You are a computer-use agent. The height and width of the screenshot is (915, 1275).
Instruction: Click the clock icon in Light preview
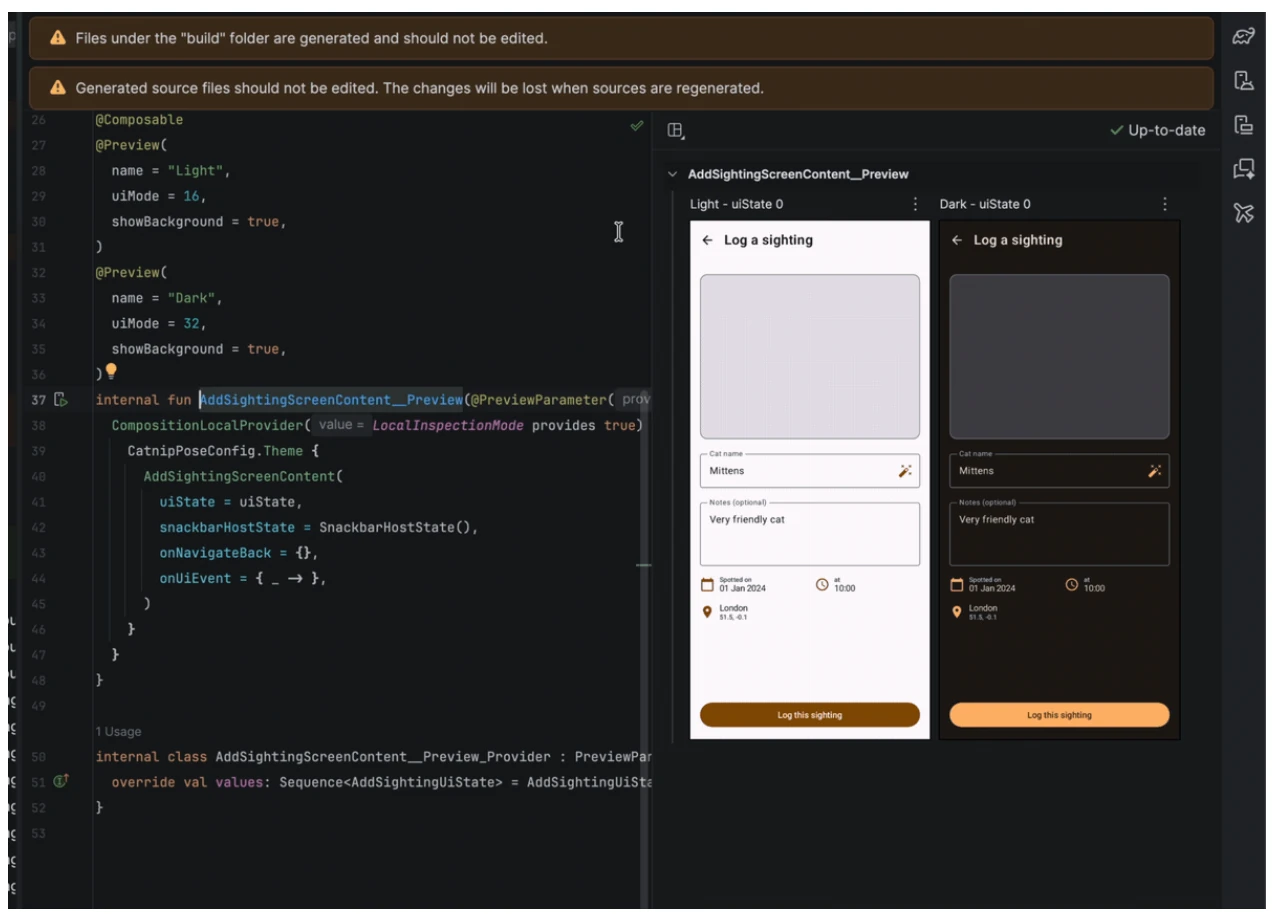coord(823,584)
